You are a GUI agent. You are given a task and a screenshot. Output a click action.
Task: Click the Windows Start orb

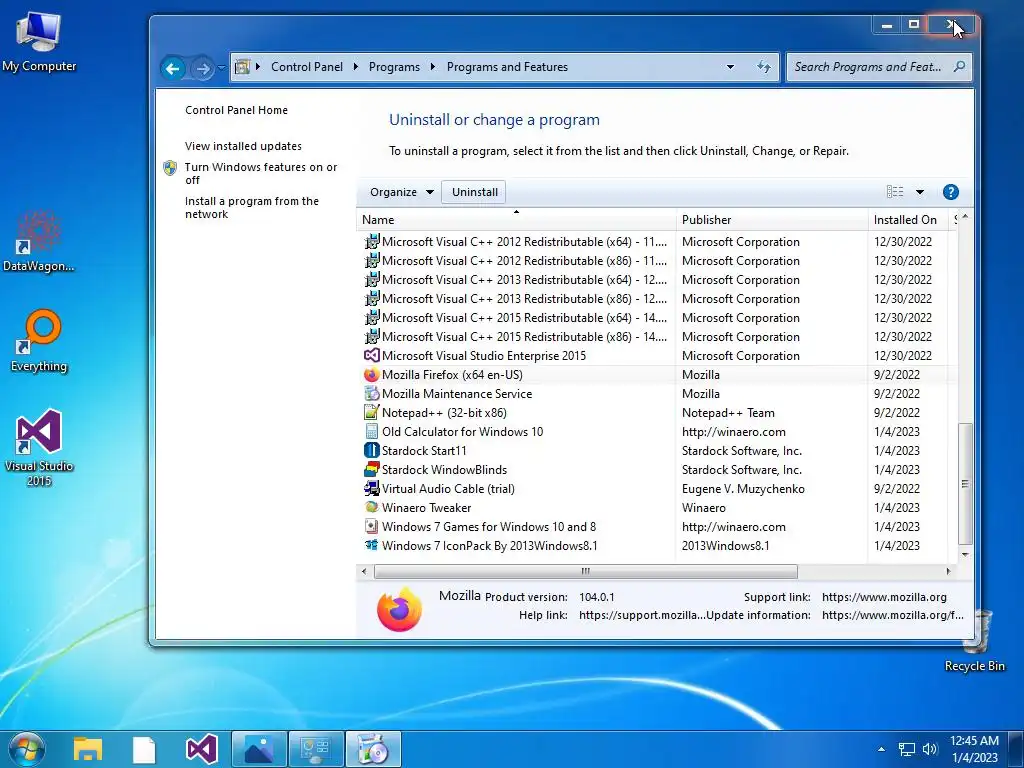26,749
